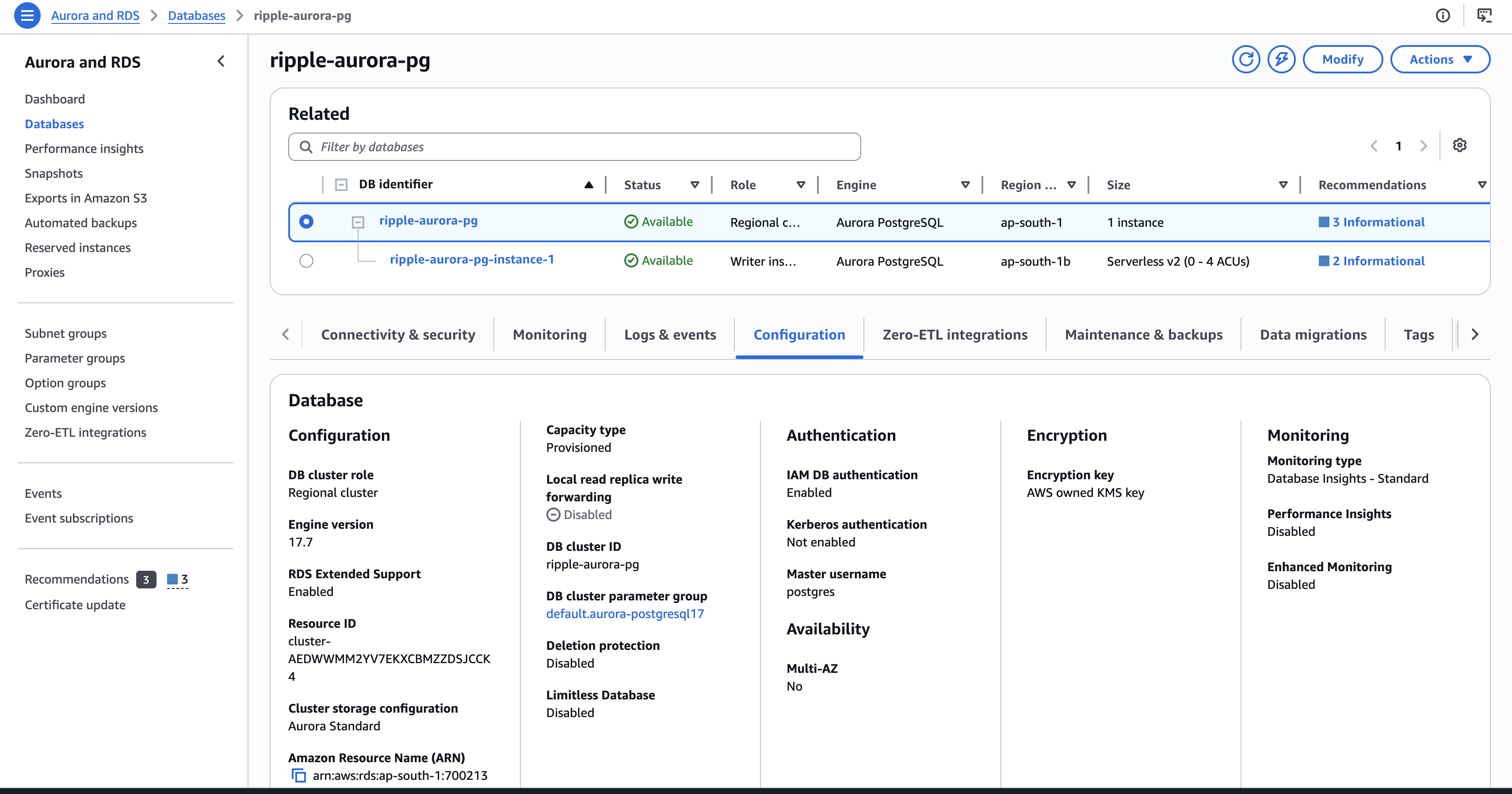Open the hamburger navigation menu
This screenshot has width=1512, height=794.
[x=27, y=16]
